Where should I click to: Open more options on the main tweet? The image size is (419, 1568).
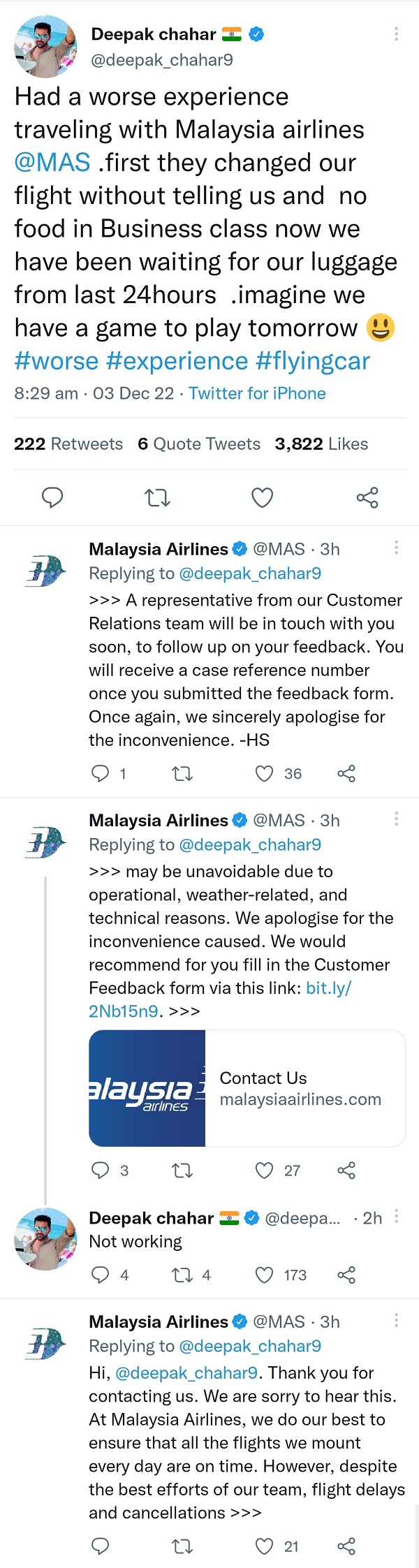coord(396,34)
